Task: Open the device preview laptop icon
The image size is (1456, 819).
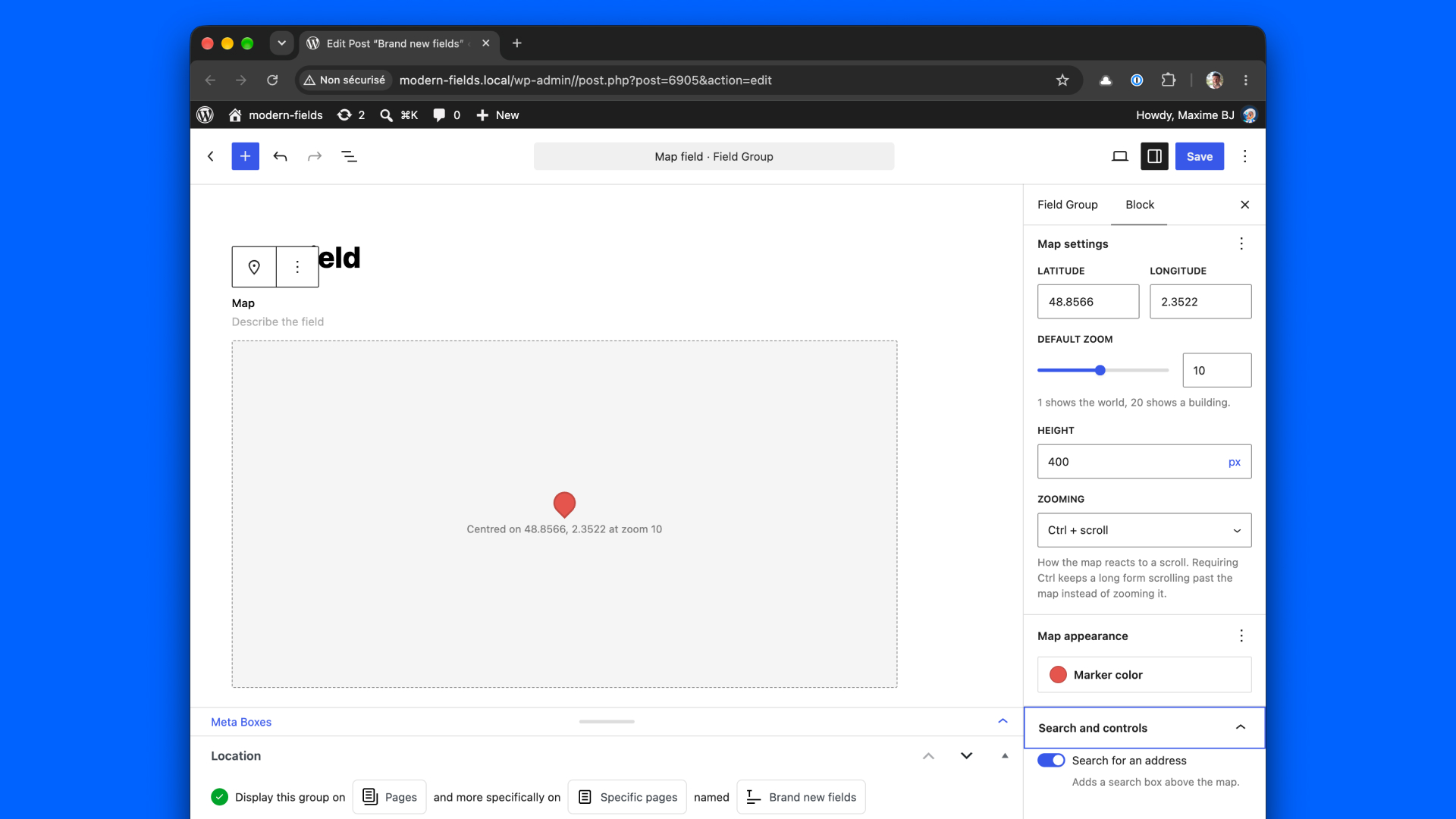Action: [x=1119, y=156]
